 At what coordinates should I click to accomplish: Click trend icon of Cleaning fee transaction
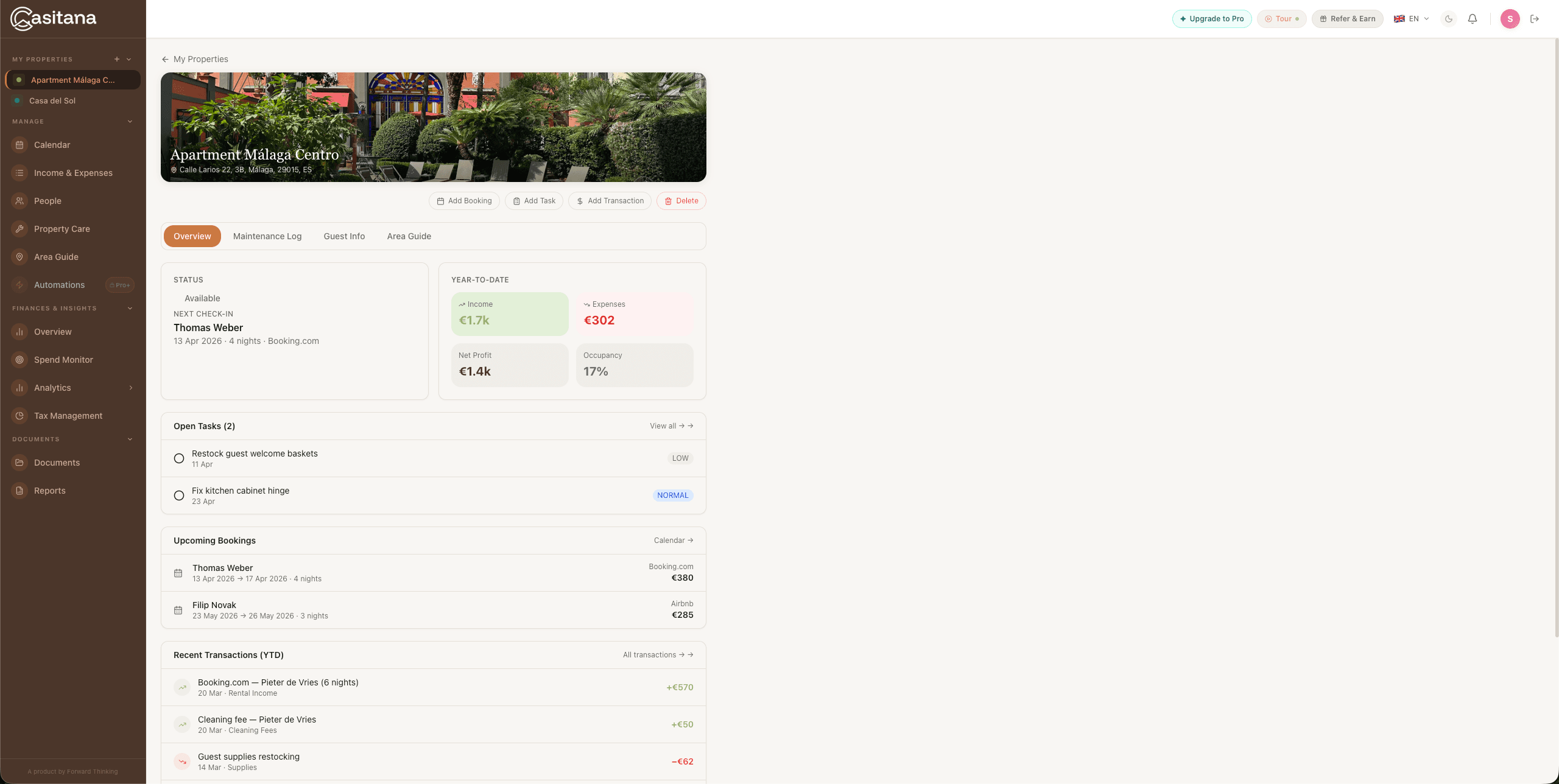tap(182, 724)
